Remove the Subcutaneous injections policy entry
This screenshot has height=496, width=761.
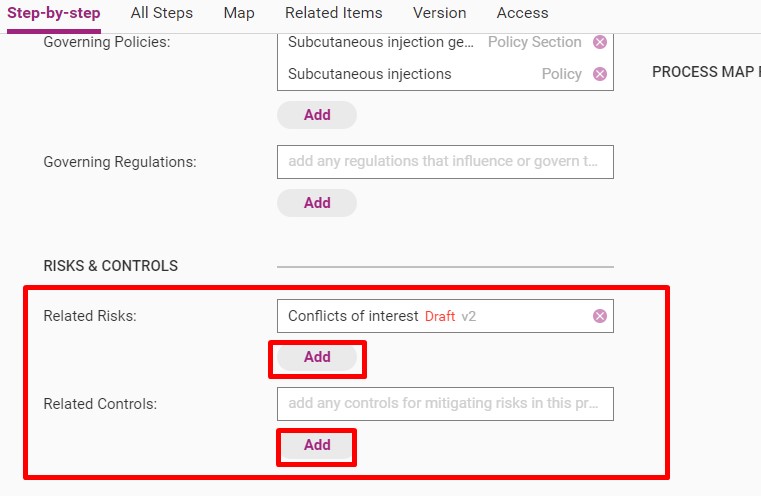pos(600,74)
